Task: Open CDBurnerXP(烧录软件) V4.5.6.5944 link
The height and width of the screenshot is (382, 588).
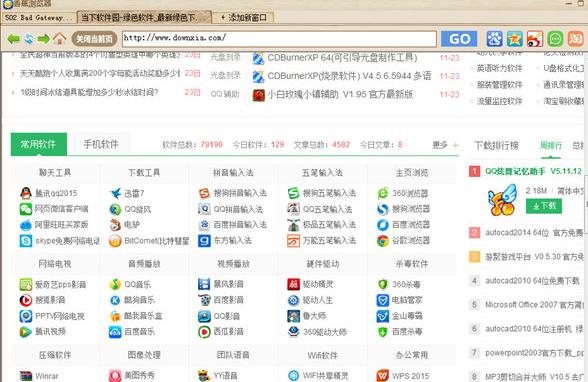Action: (x=349, y=76)
